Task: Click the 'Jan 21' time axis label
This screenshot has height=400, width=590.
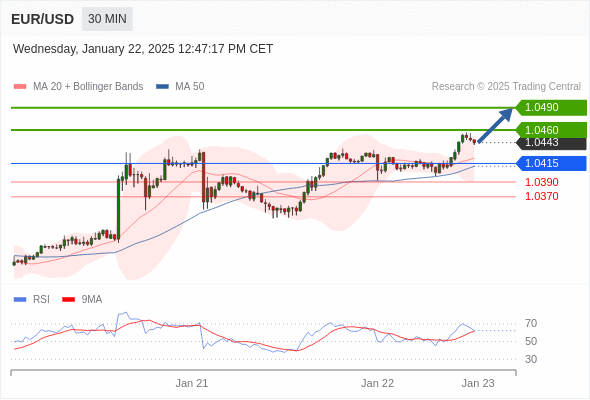Action: coord(192,383)
